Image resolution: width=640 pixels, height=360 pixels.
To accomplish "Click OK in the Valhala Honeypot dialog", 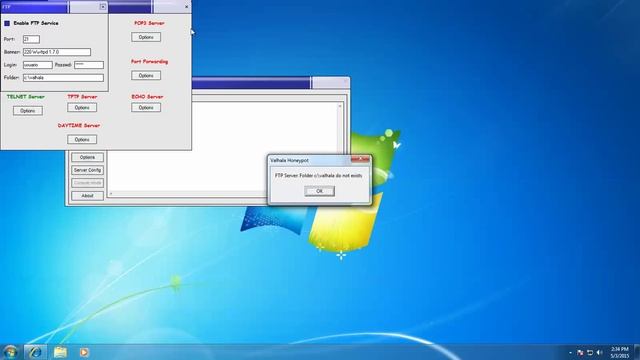I will [320, 191].
